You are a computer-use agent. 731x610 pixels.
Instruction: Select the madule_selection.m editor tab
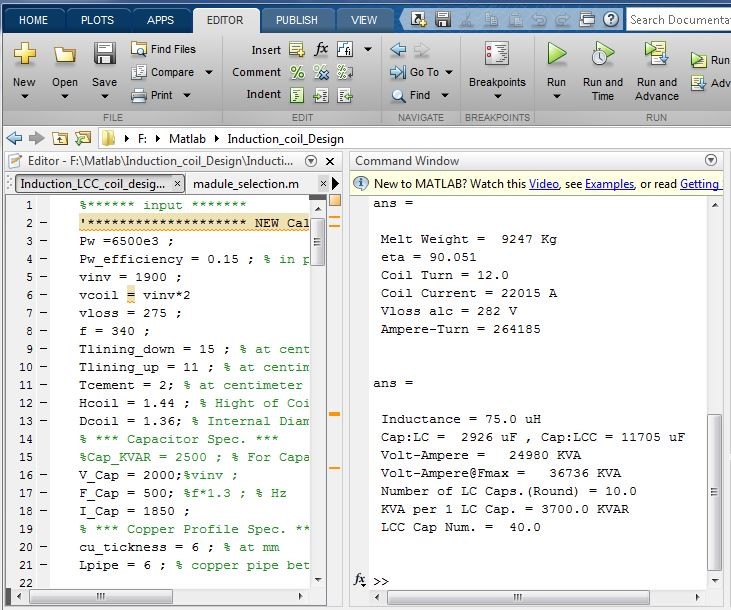coord(246,184)
